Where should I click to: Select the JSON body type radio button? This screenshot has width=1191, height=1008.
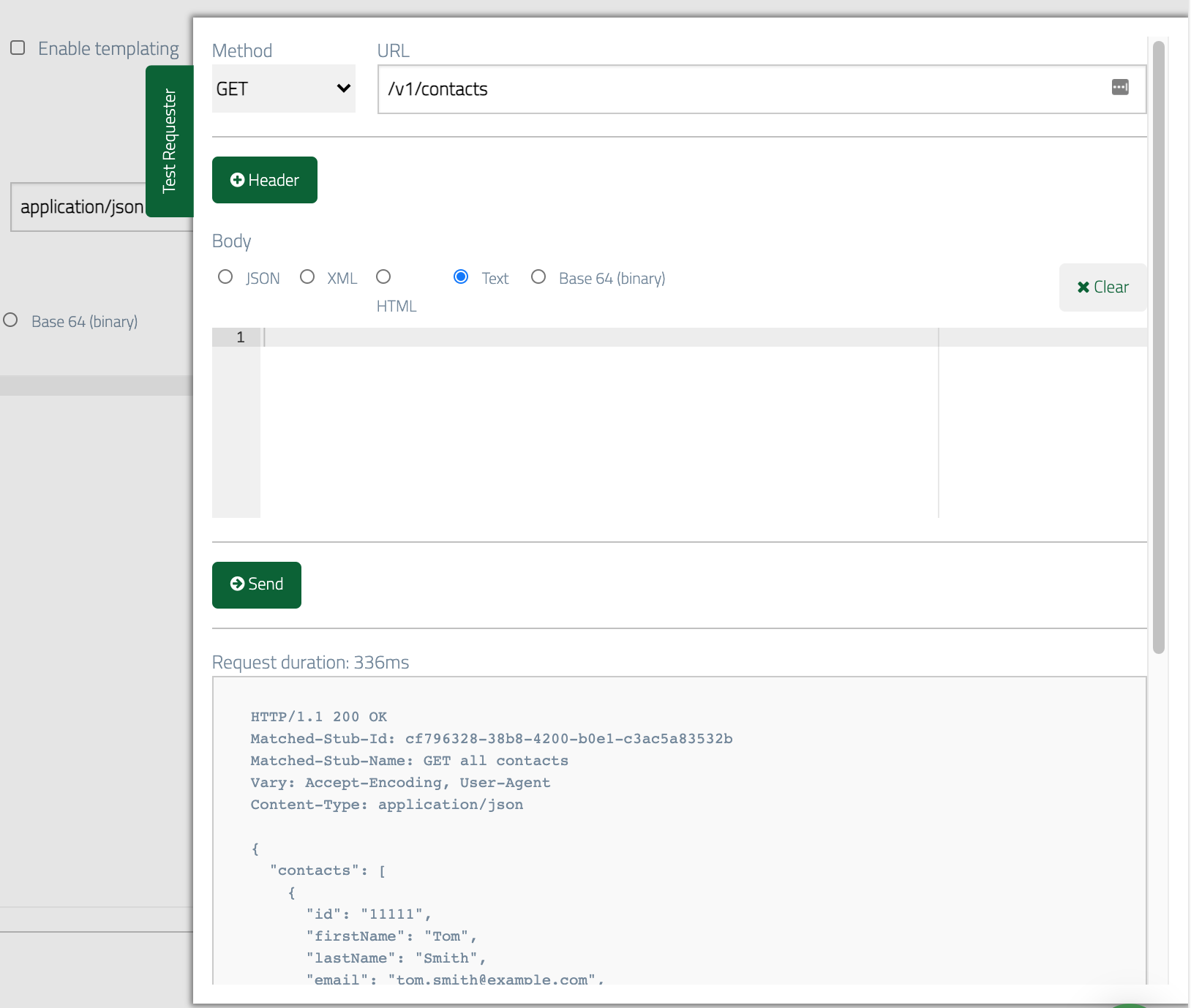[225, 277]
